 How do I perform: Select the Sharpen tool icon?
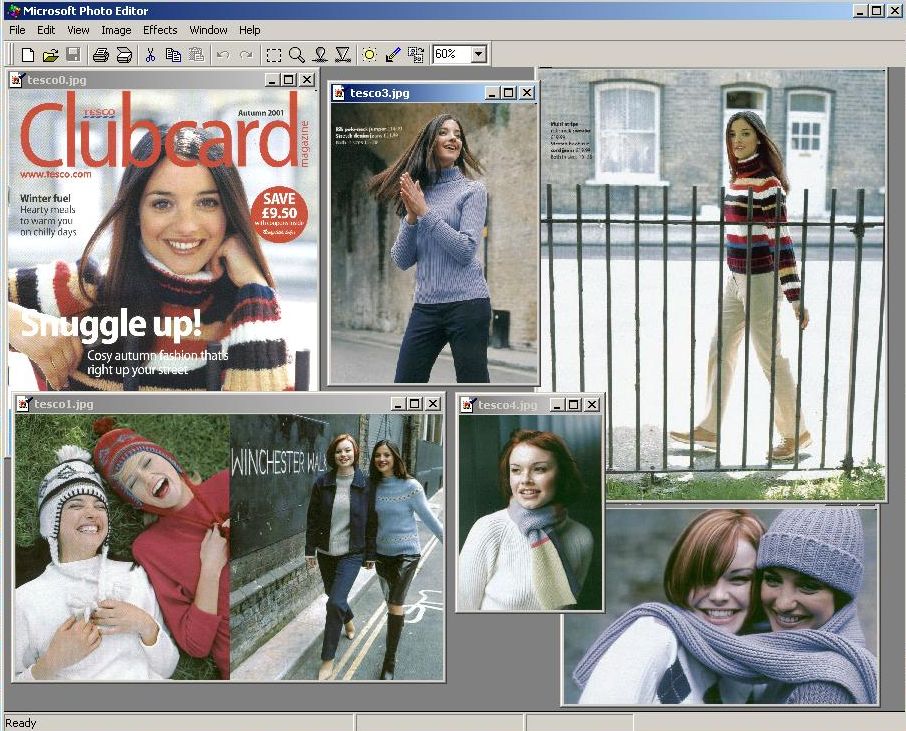point(343,55)
